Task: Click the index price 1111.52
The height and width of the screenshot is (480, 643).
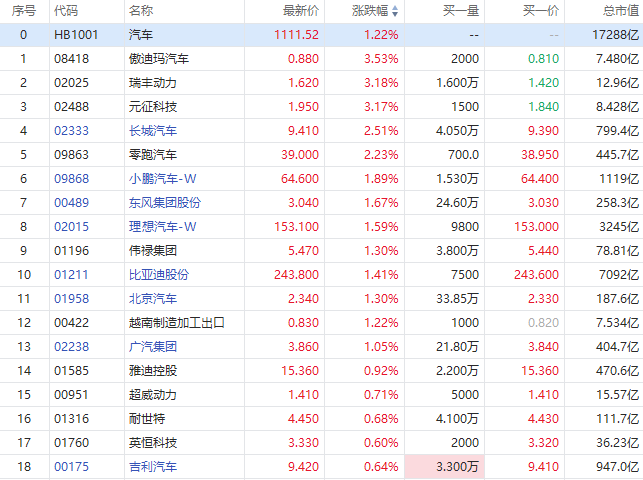Action: 296,35
